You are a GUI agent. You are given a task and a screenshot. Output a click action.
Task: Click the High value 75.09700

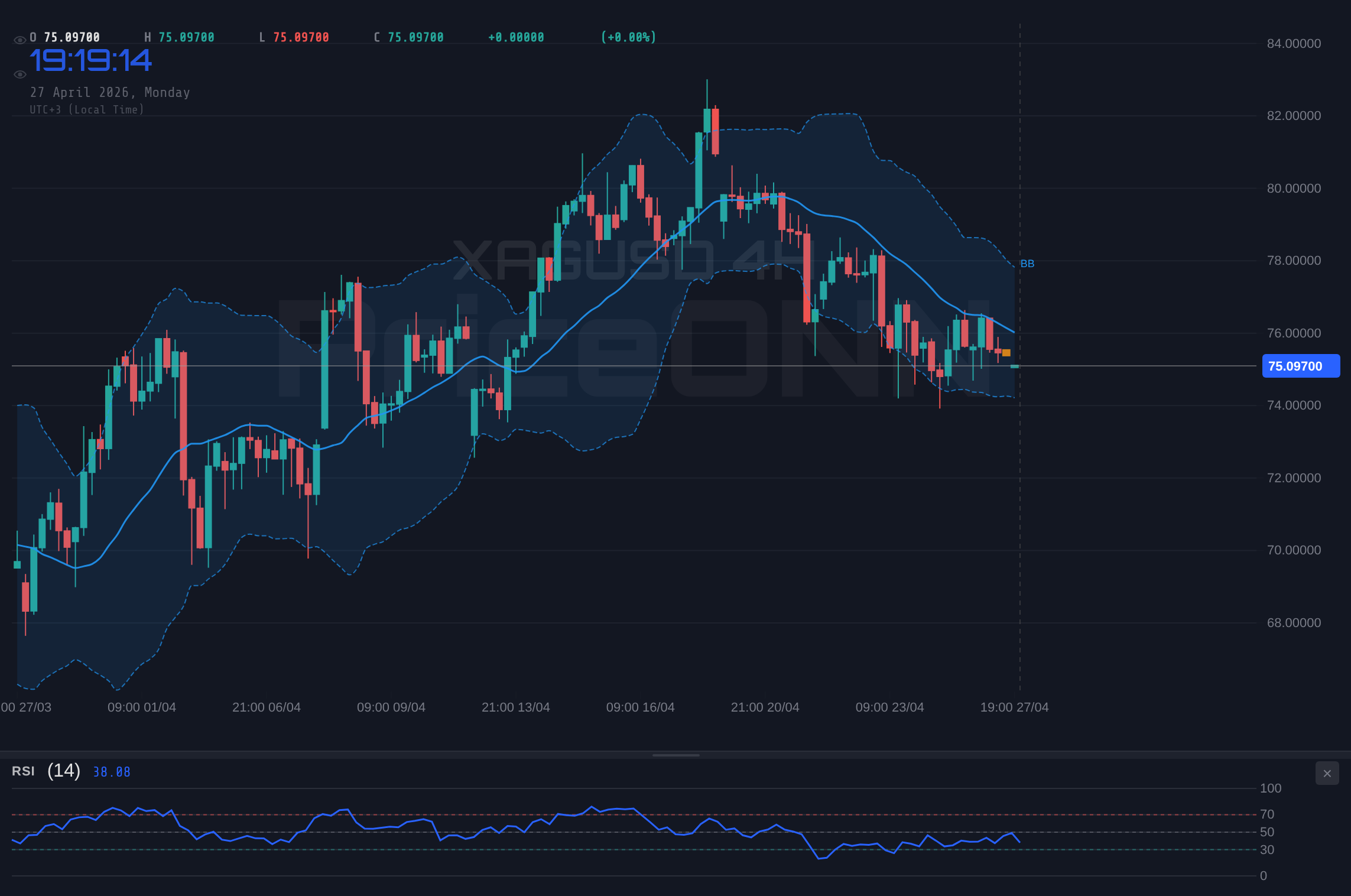pyautogui.click(x=187, y=37)
